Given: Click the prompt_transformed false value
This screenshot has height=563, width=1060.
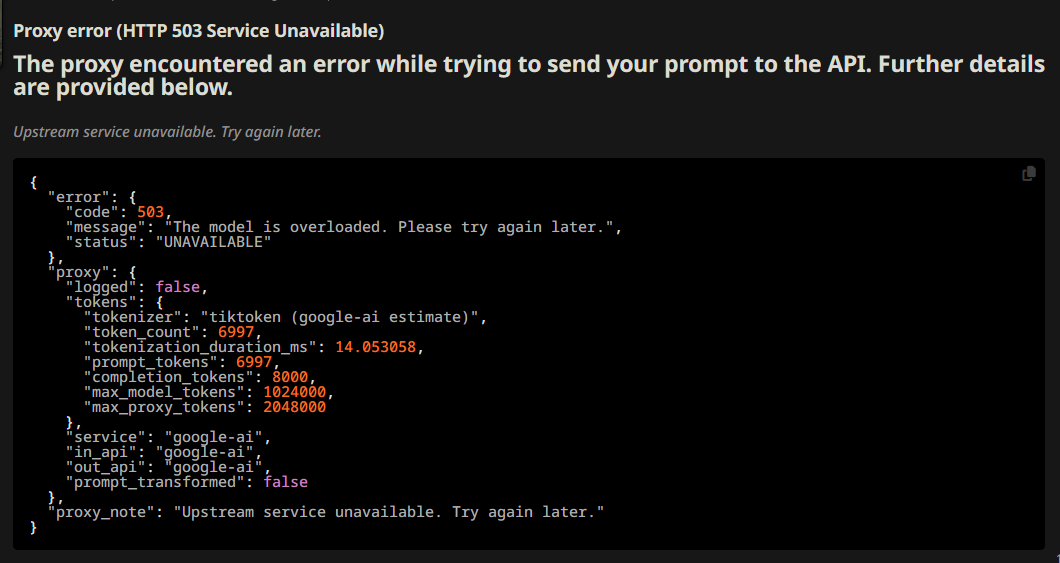Looking at the screenshot, I should (x=285, y=482).
